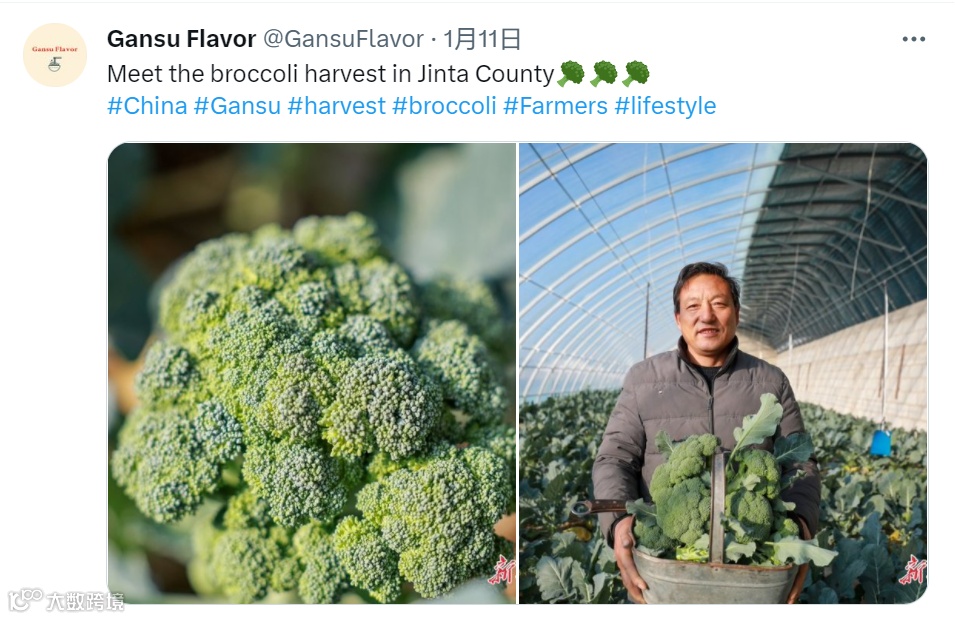
Task: Click the middle broccoli emoji
Action: click(x=604, y=74)
